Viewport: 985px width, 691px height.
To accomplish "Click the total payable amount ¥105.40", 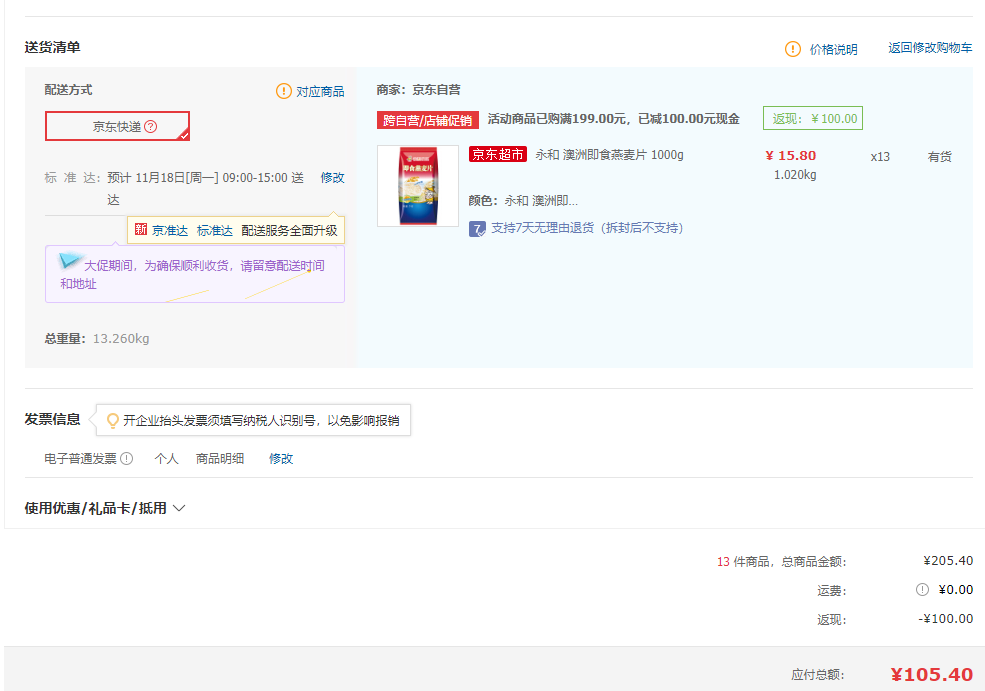I will tap(932, 675).
